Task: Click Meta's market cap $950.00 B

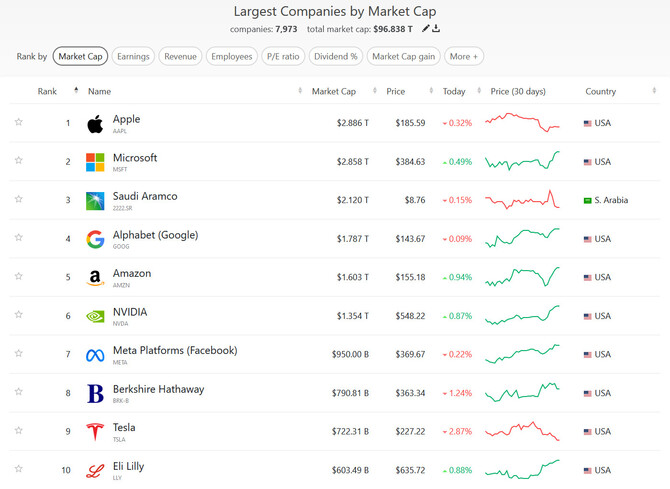Action: 350,355
